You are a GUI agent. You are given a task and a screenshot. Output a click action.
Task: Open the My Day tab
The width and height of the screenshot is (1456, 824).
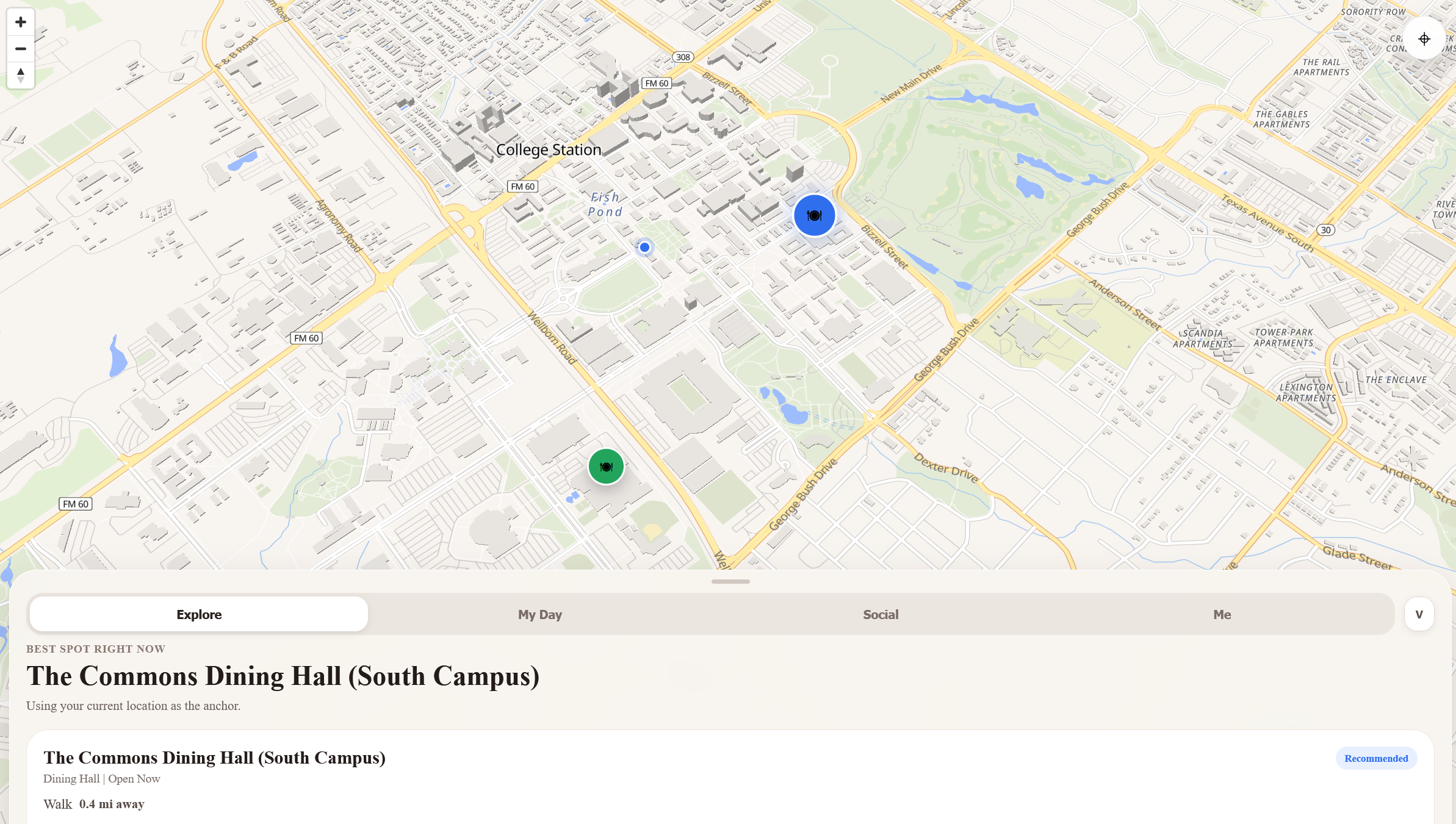click(x=540, y=614)
